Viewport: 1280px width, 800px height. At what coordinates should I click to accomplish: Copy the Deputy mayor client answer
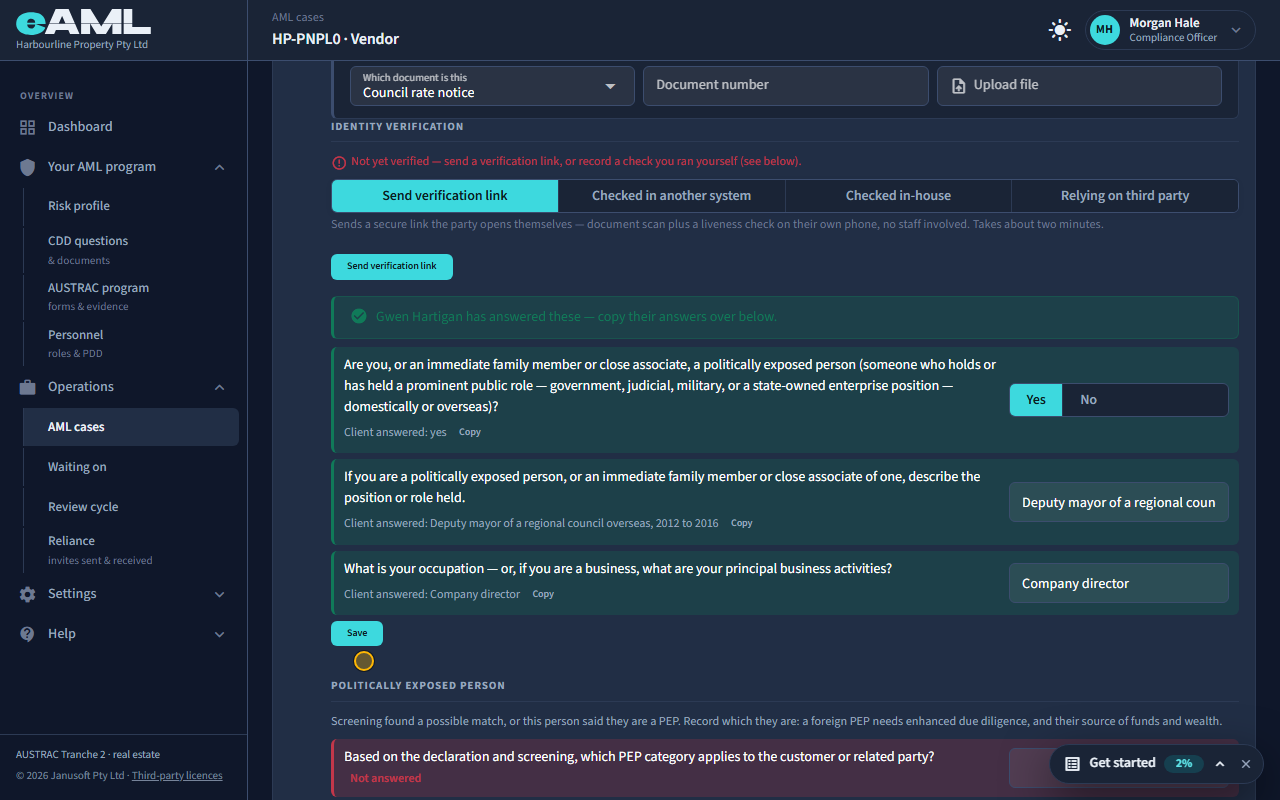(x=742, y=523)
